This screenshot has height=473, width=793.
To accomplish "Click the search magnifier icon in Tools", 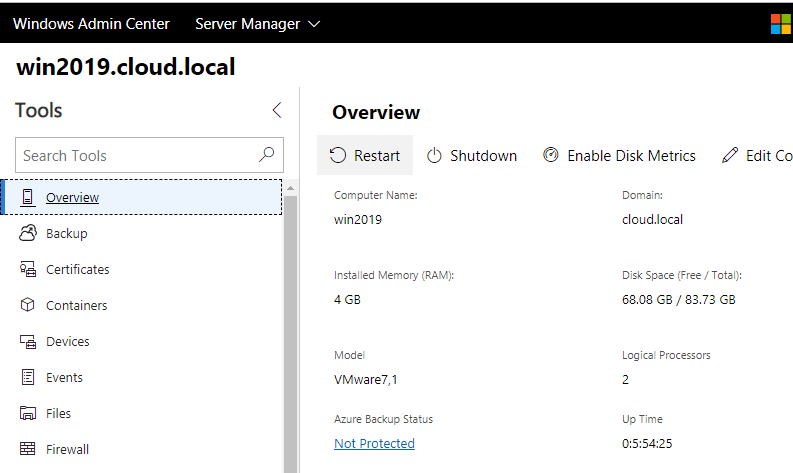I will coord(266,155).
